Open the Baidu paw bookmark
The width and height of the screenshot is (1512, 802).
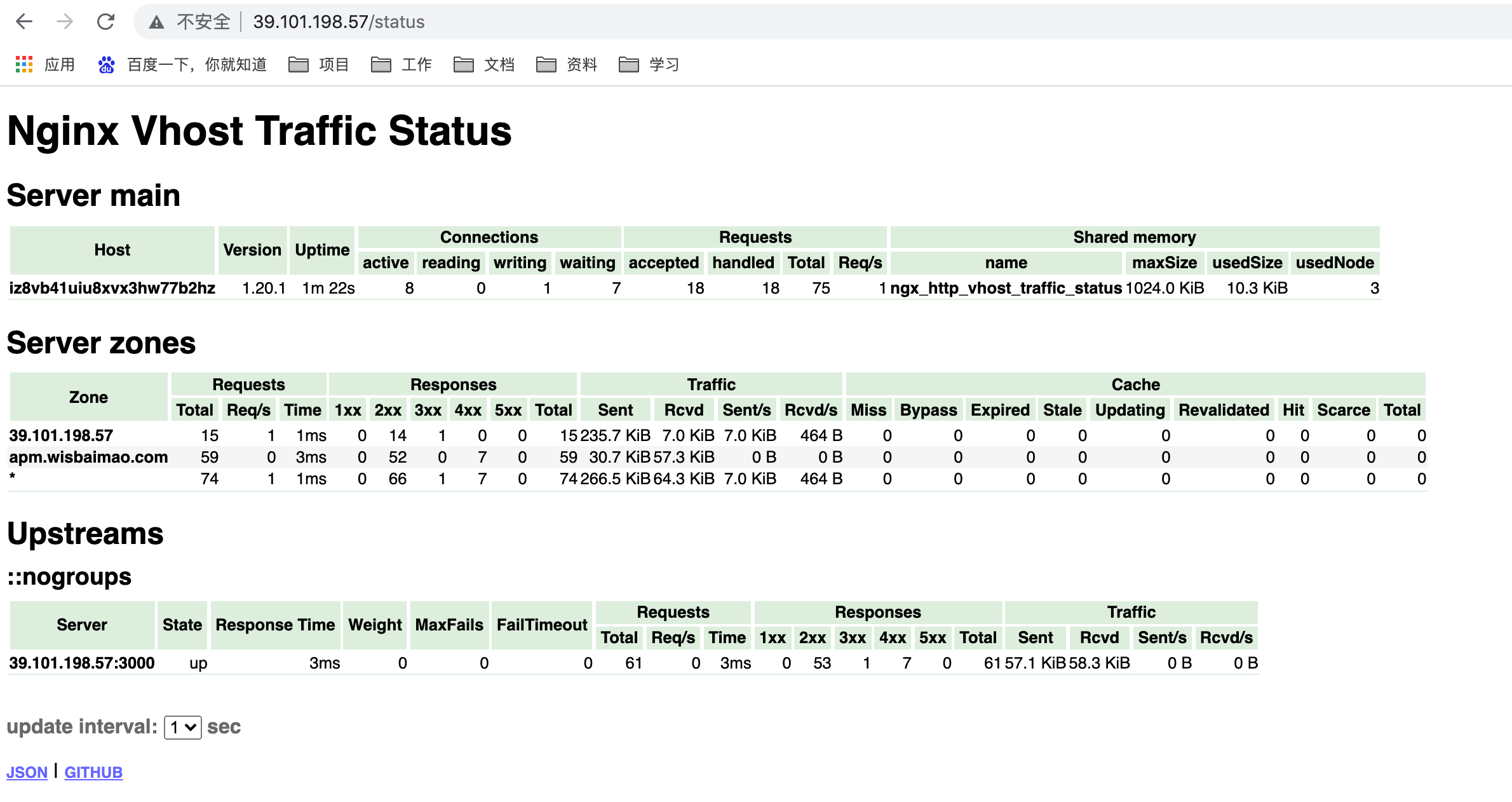(x=106, y=64)
